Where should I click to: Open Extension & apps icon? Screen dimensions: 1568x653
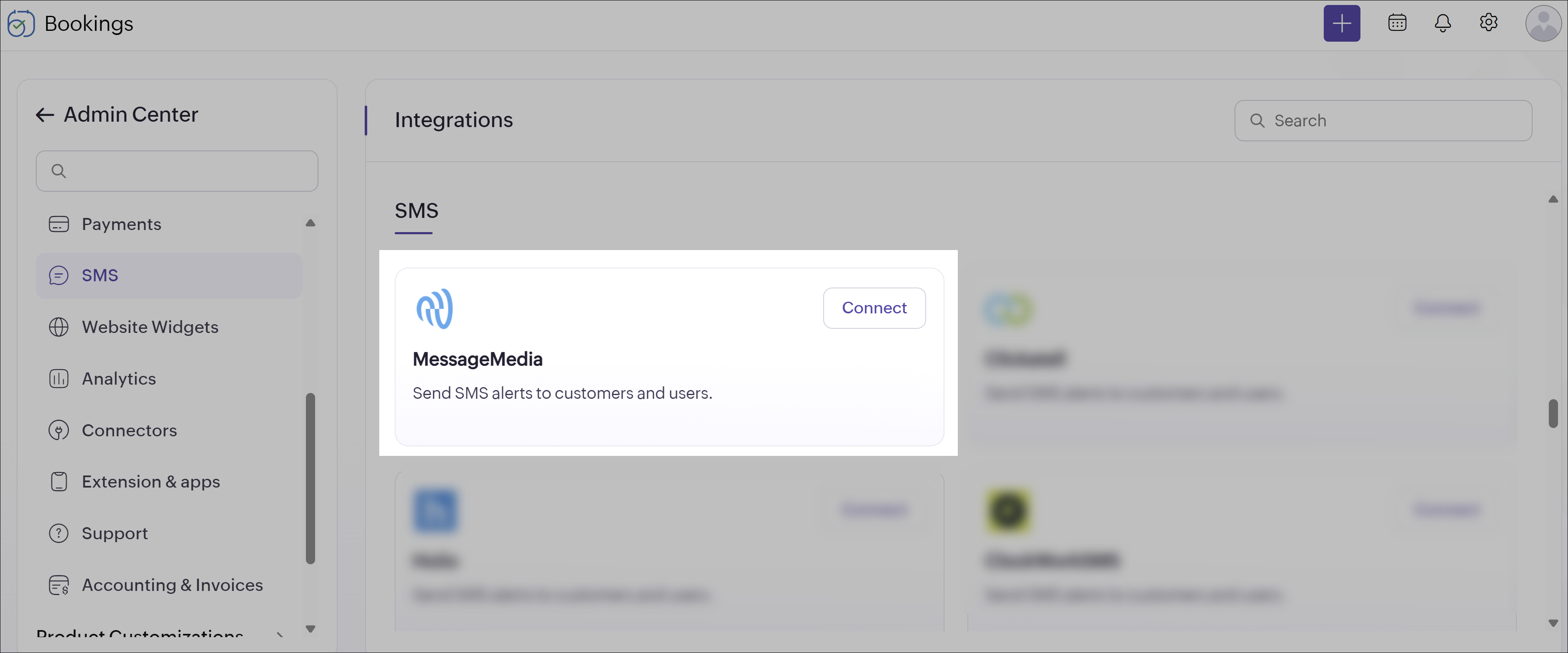[58, 481]
